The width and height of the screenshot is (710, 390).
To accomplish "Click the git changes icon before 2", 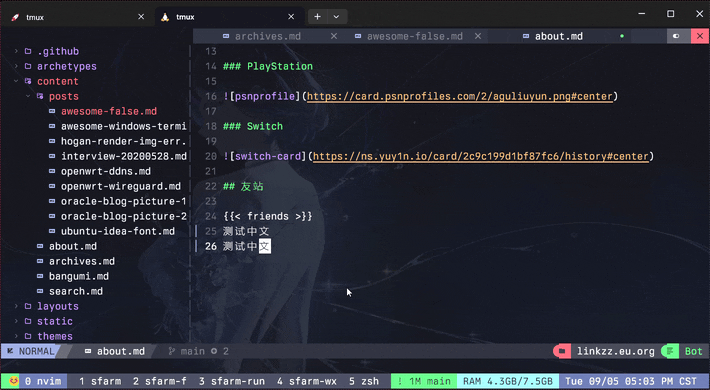I will click(214, 351).
